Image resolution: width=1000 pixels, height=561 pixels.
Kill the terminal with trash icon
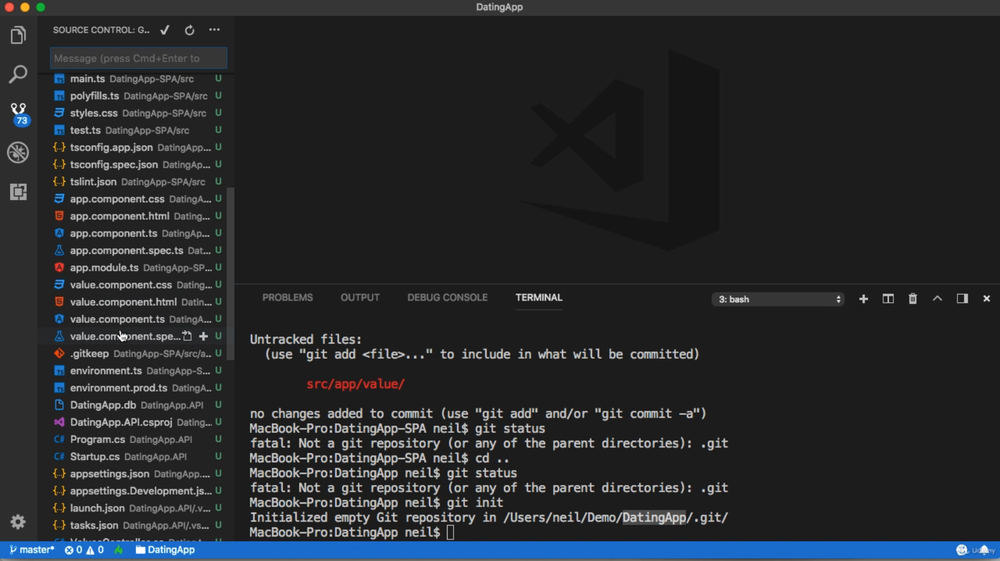click(913, 299)
